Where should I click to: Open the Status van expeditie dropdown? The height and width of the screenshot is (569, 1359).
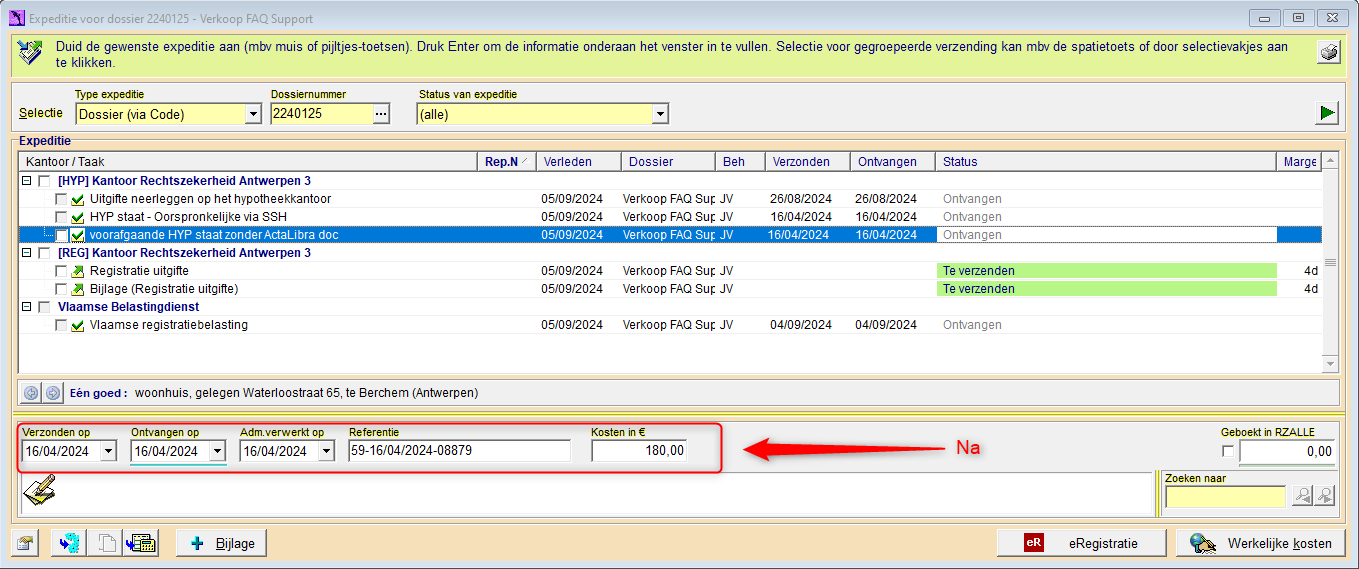[x=659, y=114]
